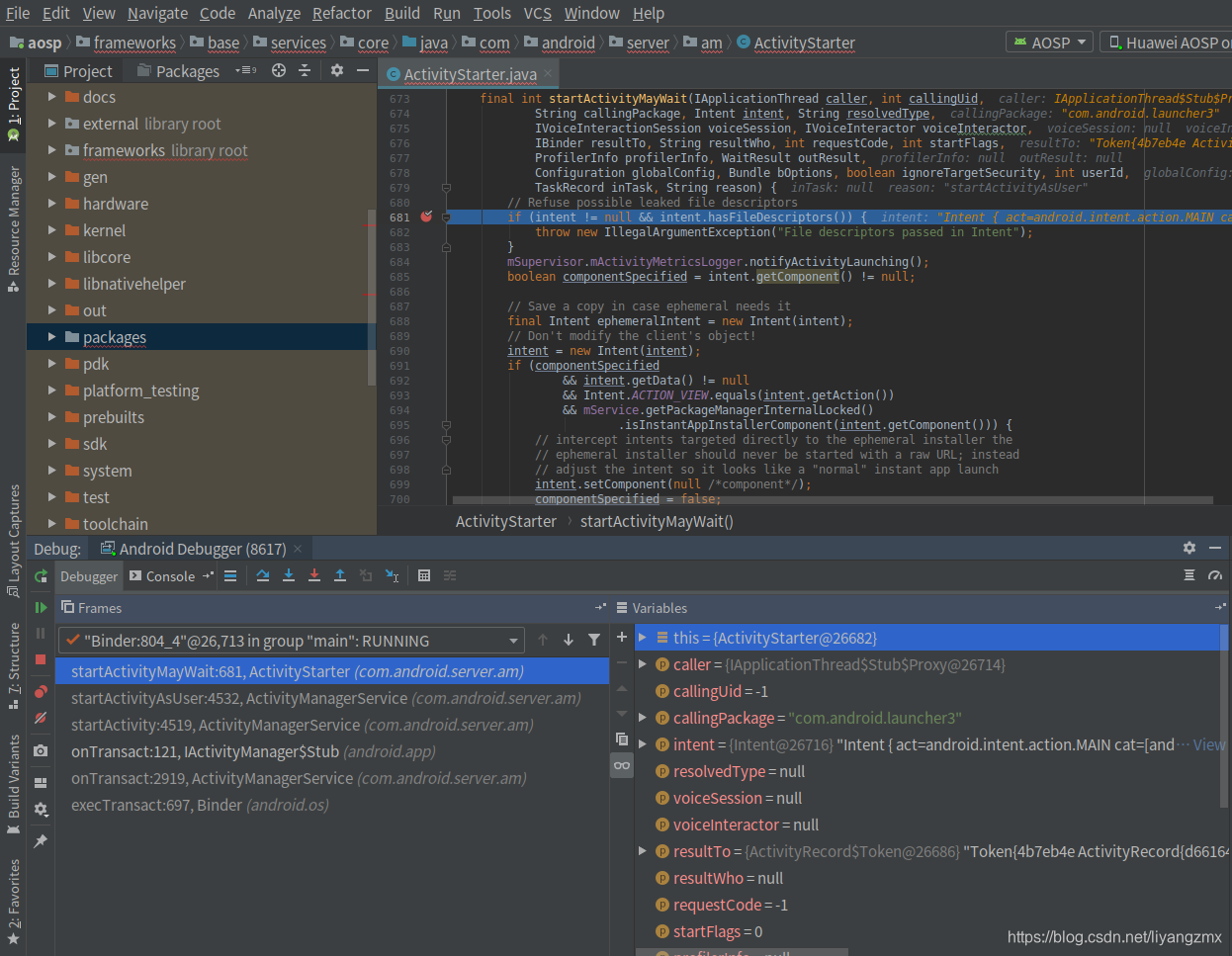Toggle the breakpoint on line 681
The image size is (1232, 956).
click(x=425, y=216)
